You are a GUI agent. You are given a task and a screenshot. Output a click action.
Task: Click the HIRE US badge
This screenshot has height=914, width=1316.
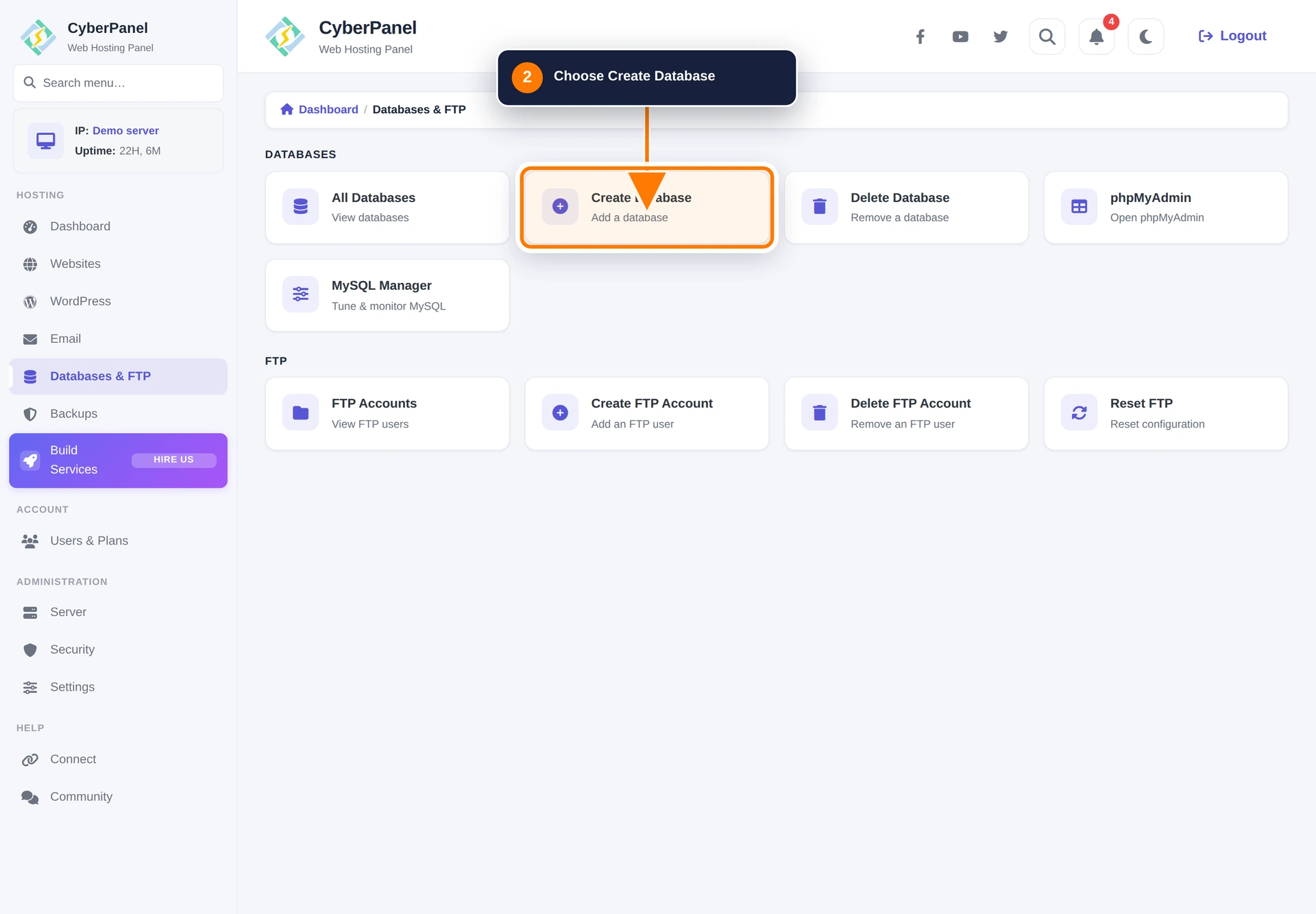173,460
